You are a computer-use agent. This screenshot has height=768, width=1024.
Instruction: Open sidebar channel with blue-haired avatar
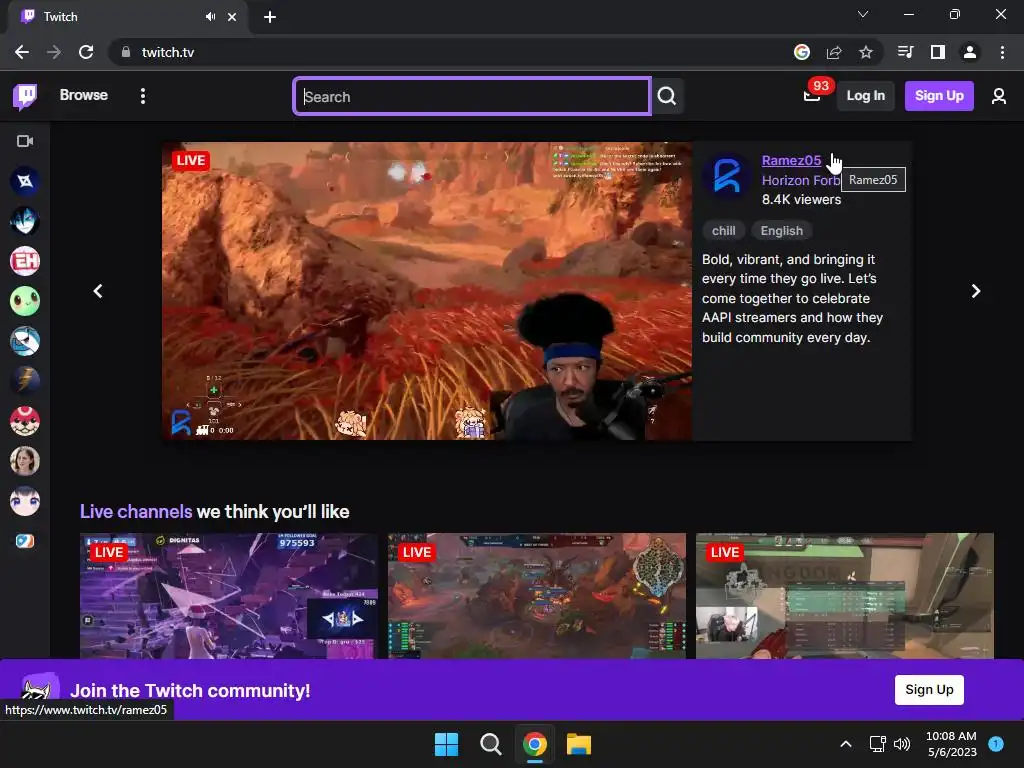(x=25, y=221)
